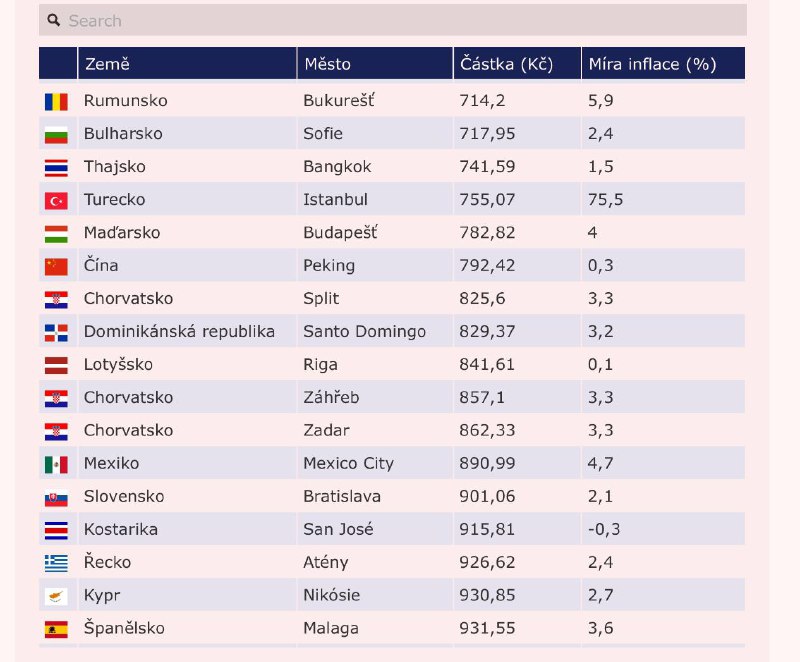Select the Bulgarian flag in Sofie row
This screenshot has width=800, height=662.
point(56,134)
